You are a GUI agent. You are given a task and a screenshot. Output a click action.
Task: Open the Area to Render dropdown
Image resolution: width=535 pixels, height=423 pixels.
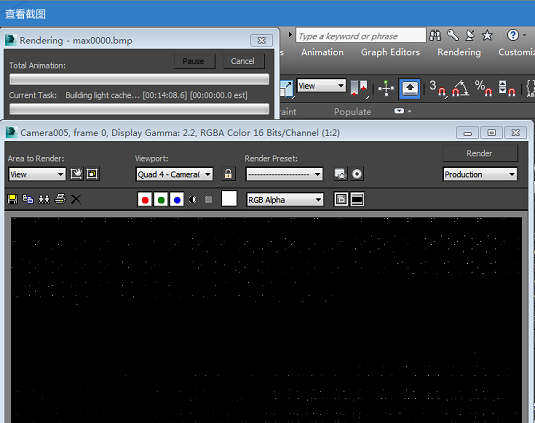[37, 174]
